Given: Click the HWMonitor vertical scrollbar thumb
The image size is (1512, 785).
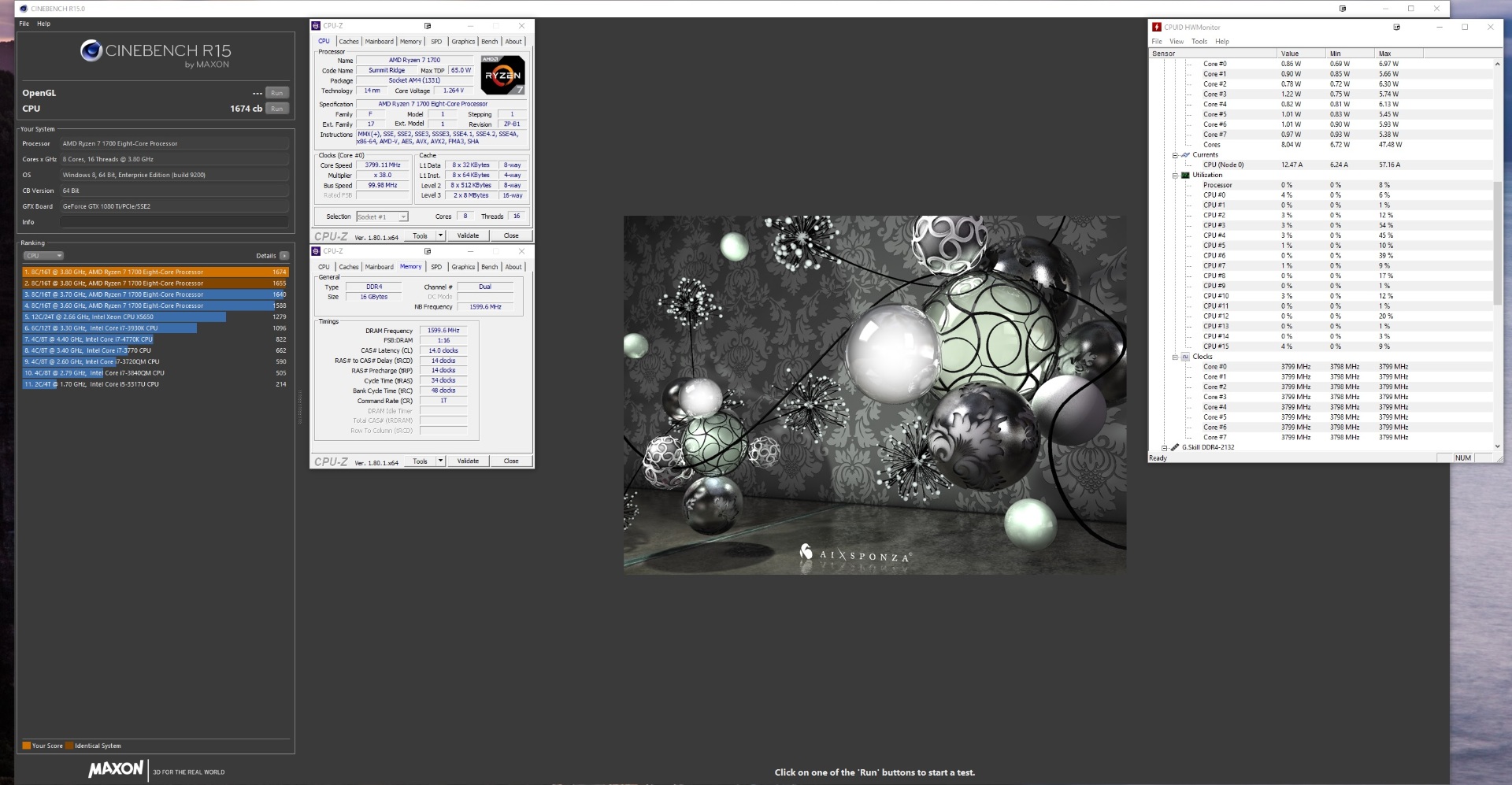Looking at the screenshot, I should click(x=1497, y=243).
